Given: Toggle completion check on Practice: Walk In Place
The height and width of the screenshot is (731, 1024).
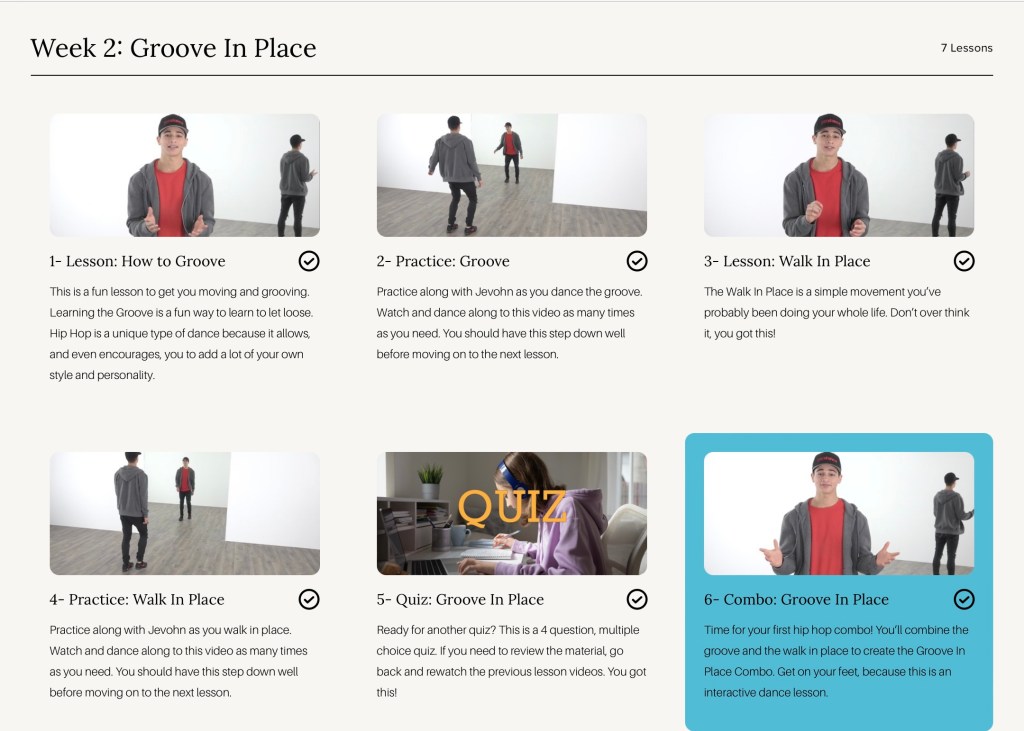Looking at the screenshot, I should (309, 599).
